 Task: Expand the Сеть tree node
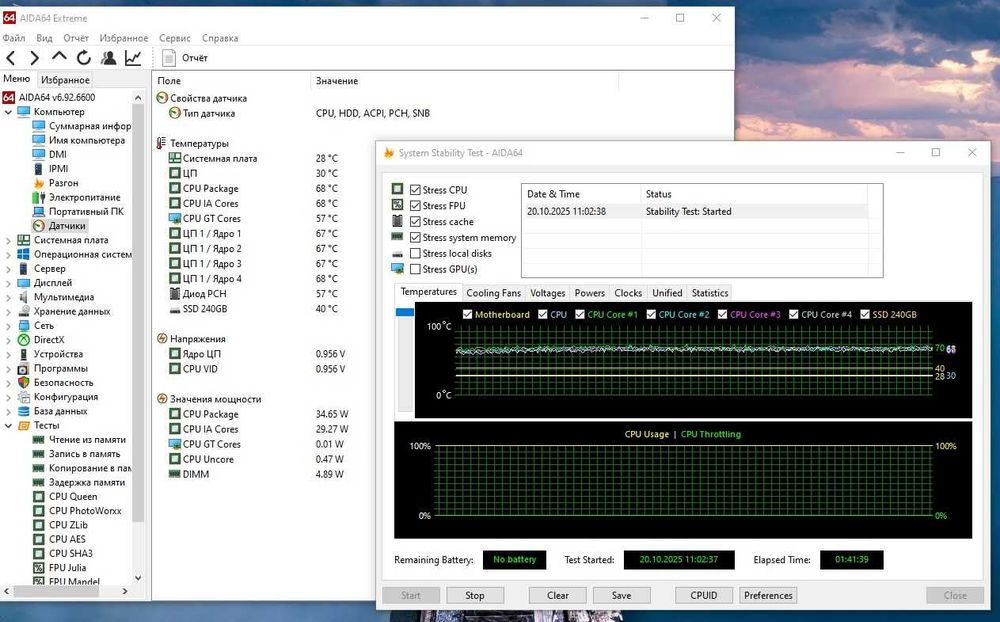tap(8, 326)
